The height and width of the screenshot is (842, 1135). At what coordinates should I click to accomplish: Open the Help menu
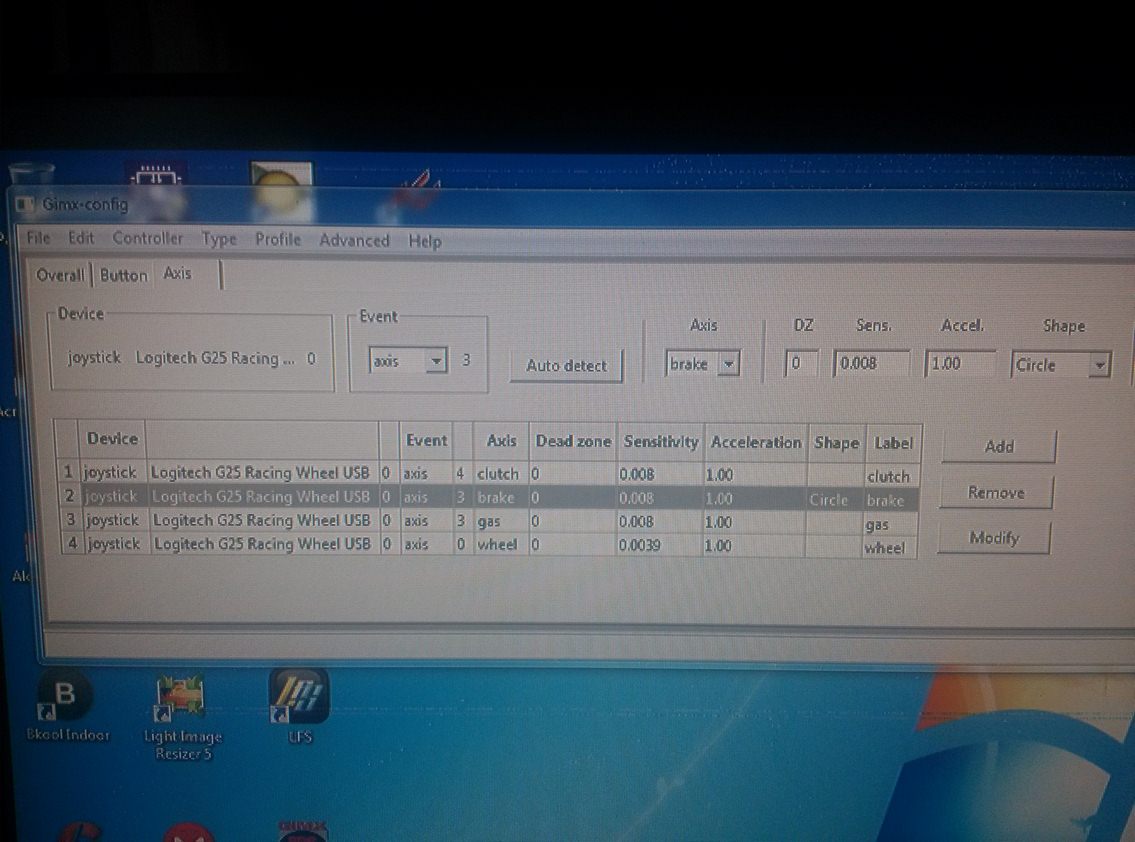425,241
